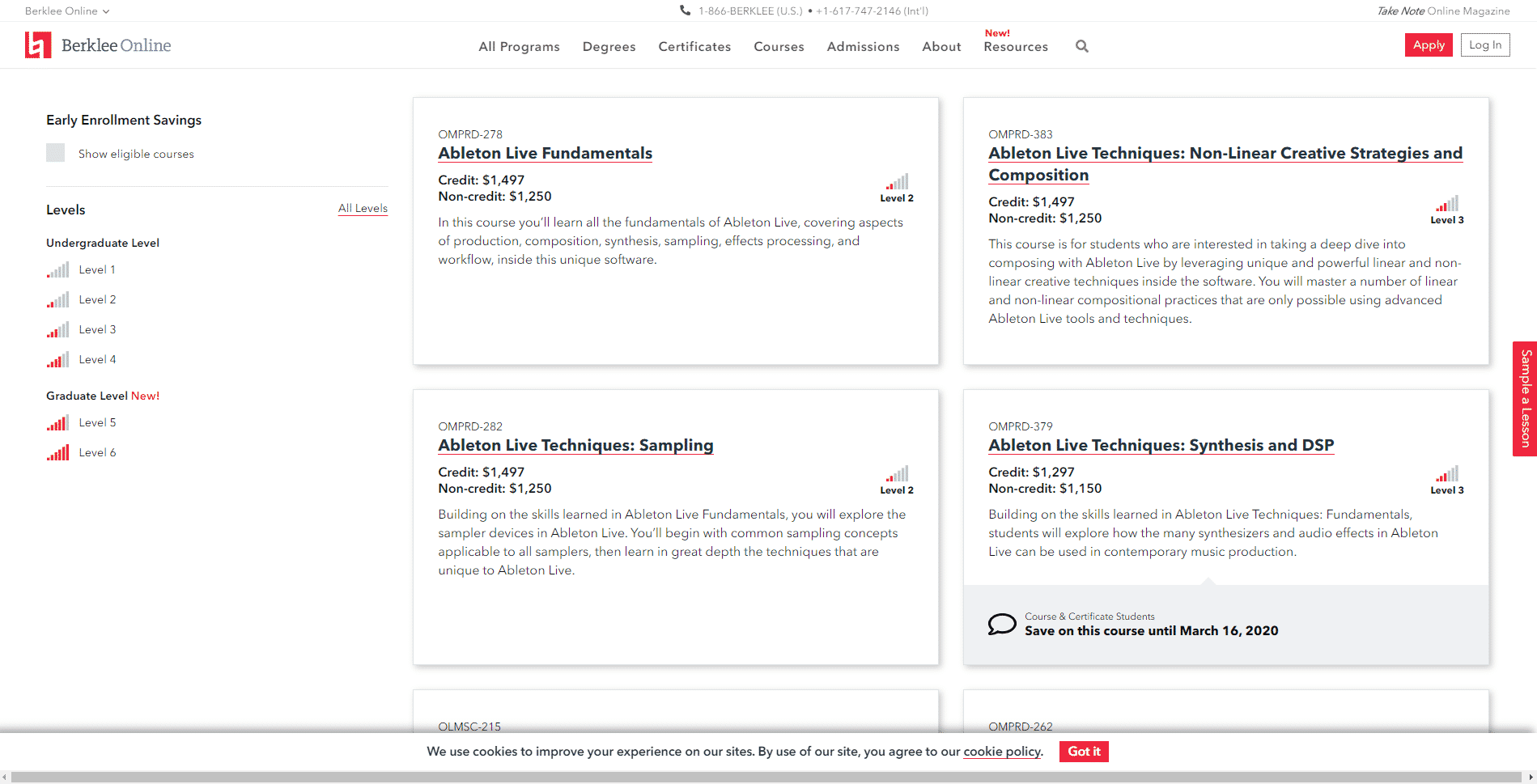Click course code OMPRD-383
The image size is (1537, 784).
click(x=1021, y=134)
